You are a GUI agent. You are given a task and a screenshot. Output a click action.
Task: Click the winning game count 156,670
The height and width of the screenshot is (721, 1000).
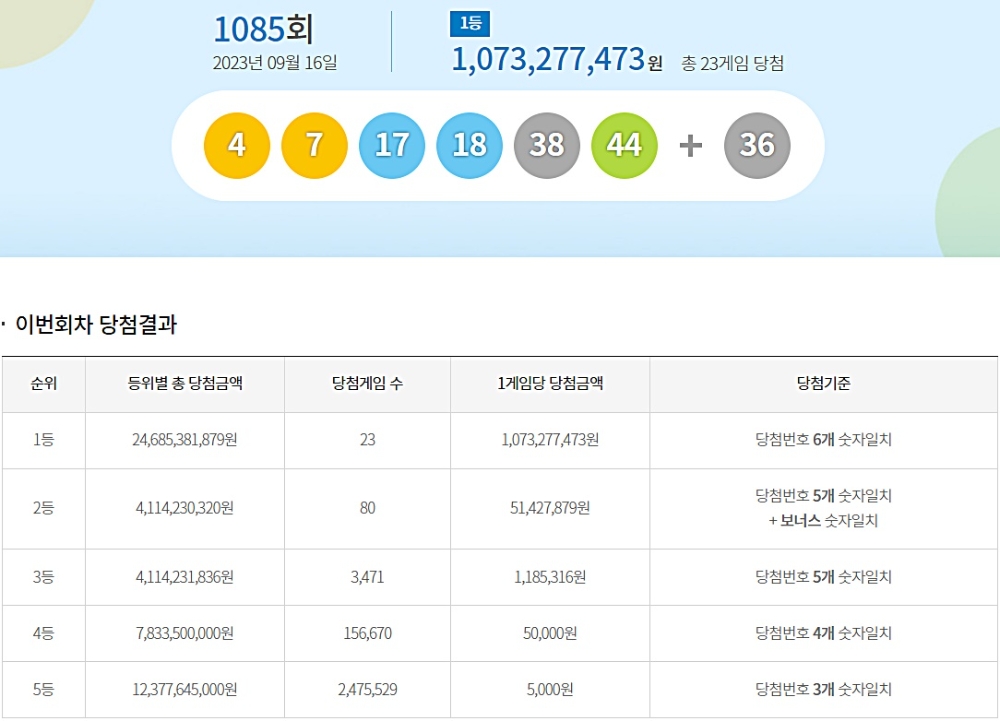367,634
